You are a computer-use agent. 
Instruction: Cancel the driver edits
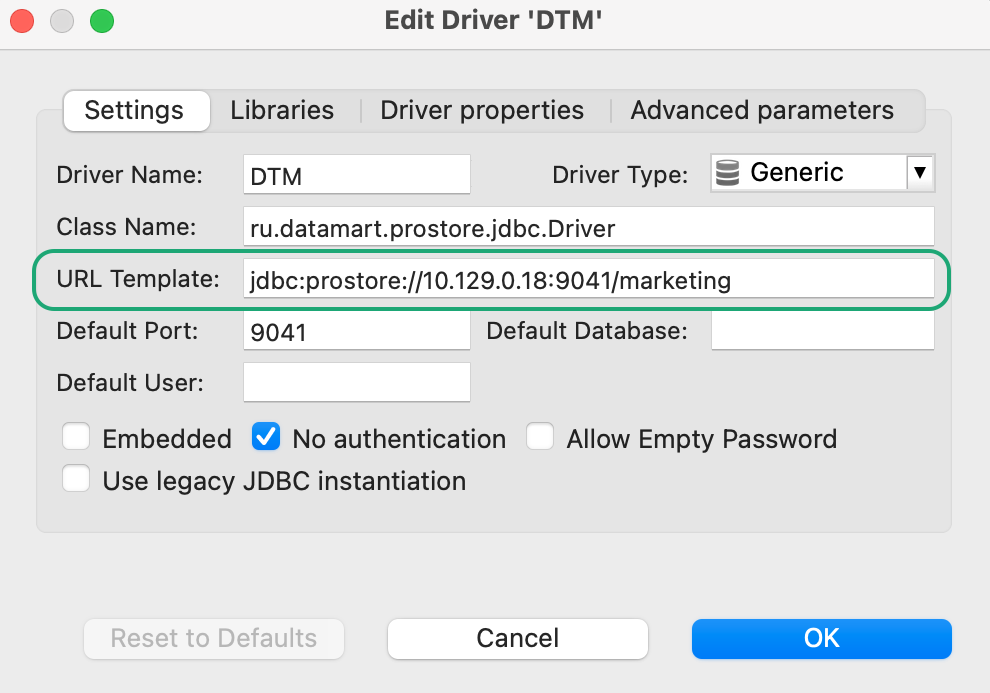[518, 638]
